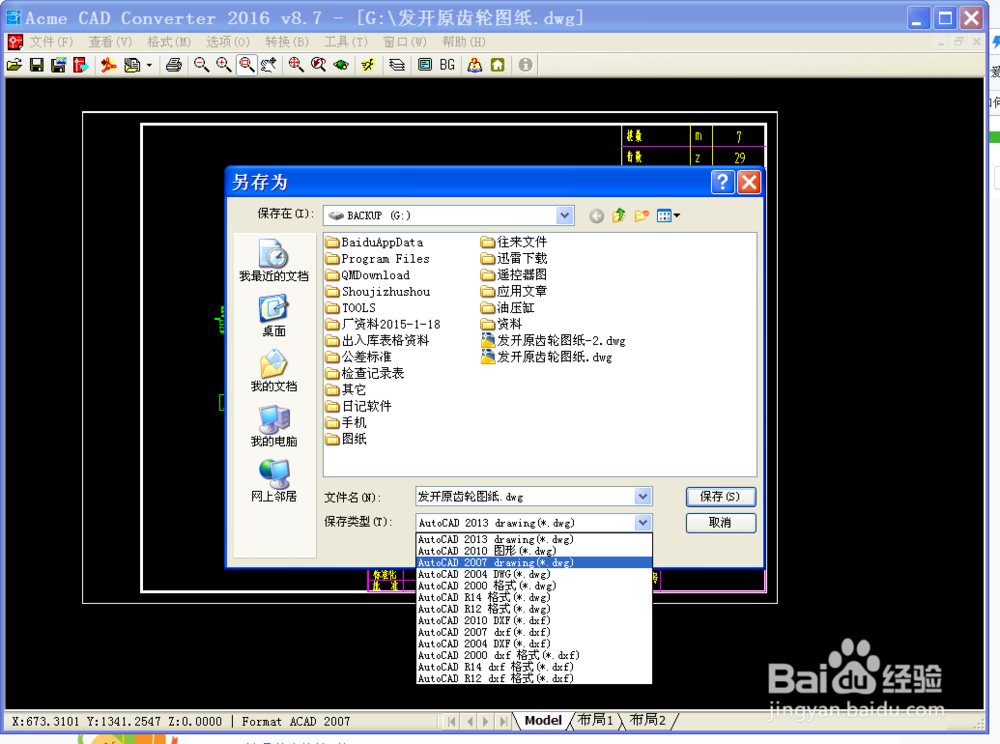Image resolution: width=1000 pixels, height=744 pixels.
Task: Toggle background color with BG button
Action: pos(447,65)
